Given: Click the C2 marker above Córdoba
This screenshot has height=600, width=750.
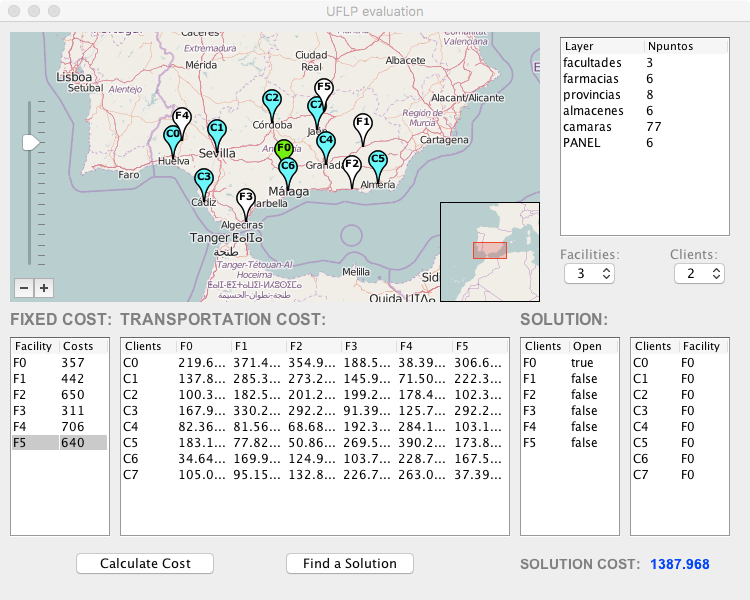Looking at the screenshot, I should [271, 100].
